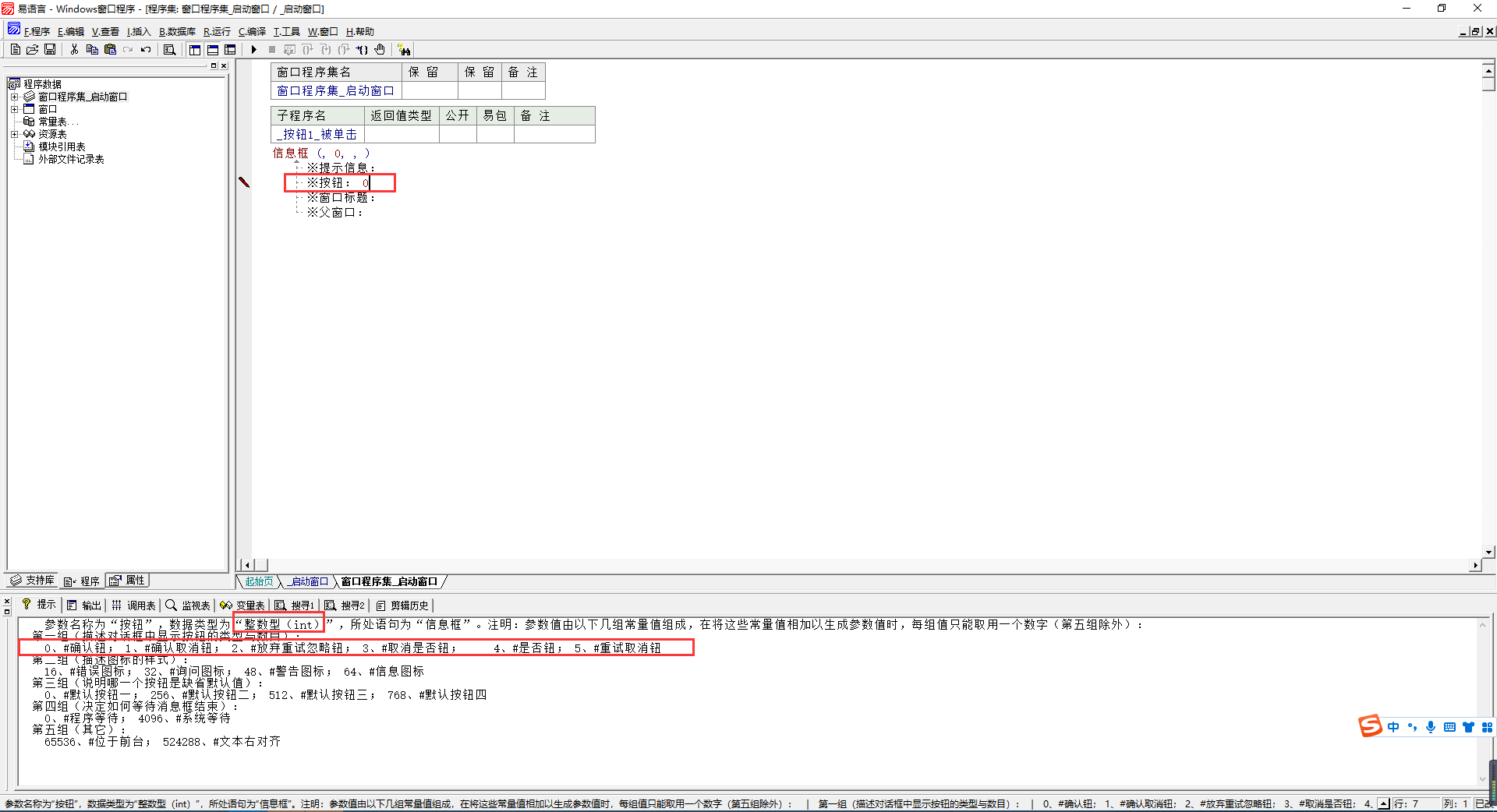Open the I.插入 menu
Screen dimensions: 1497x812
[139, 32]
